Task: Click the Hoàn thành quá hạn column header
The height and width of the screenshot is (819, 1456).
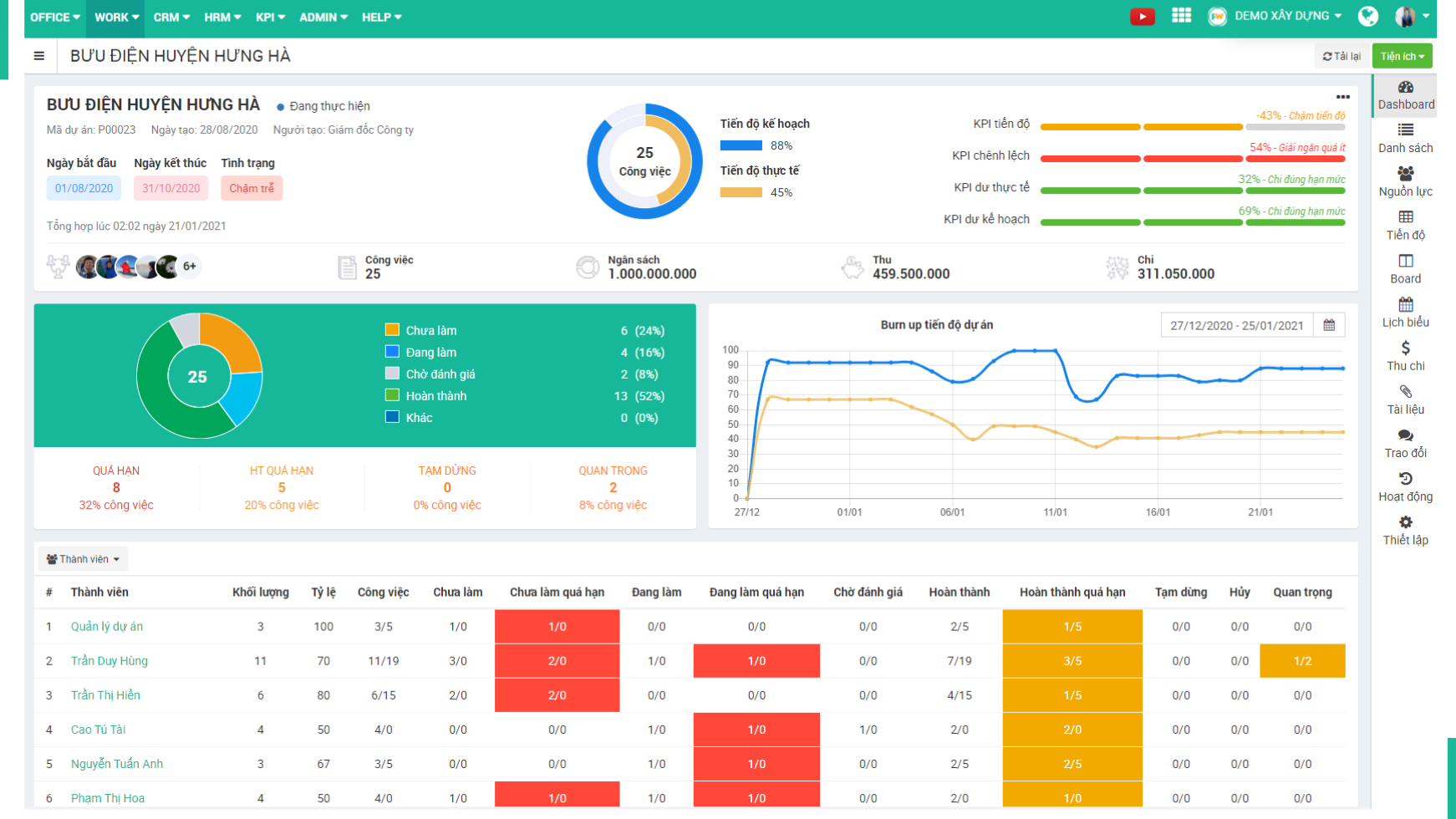Action: [1072, 592]
